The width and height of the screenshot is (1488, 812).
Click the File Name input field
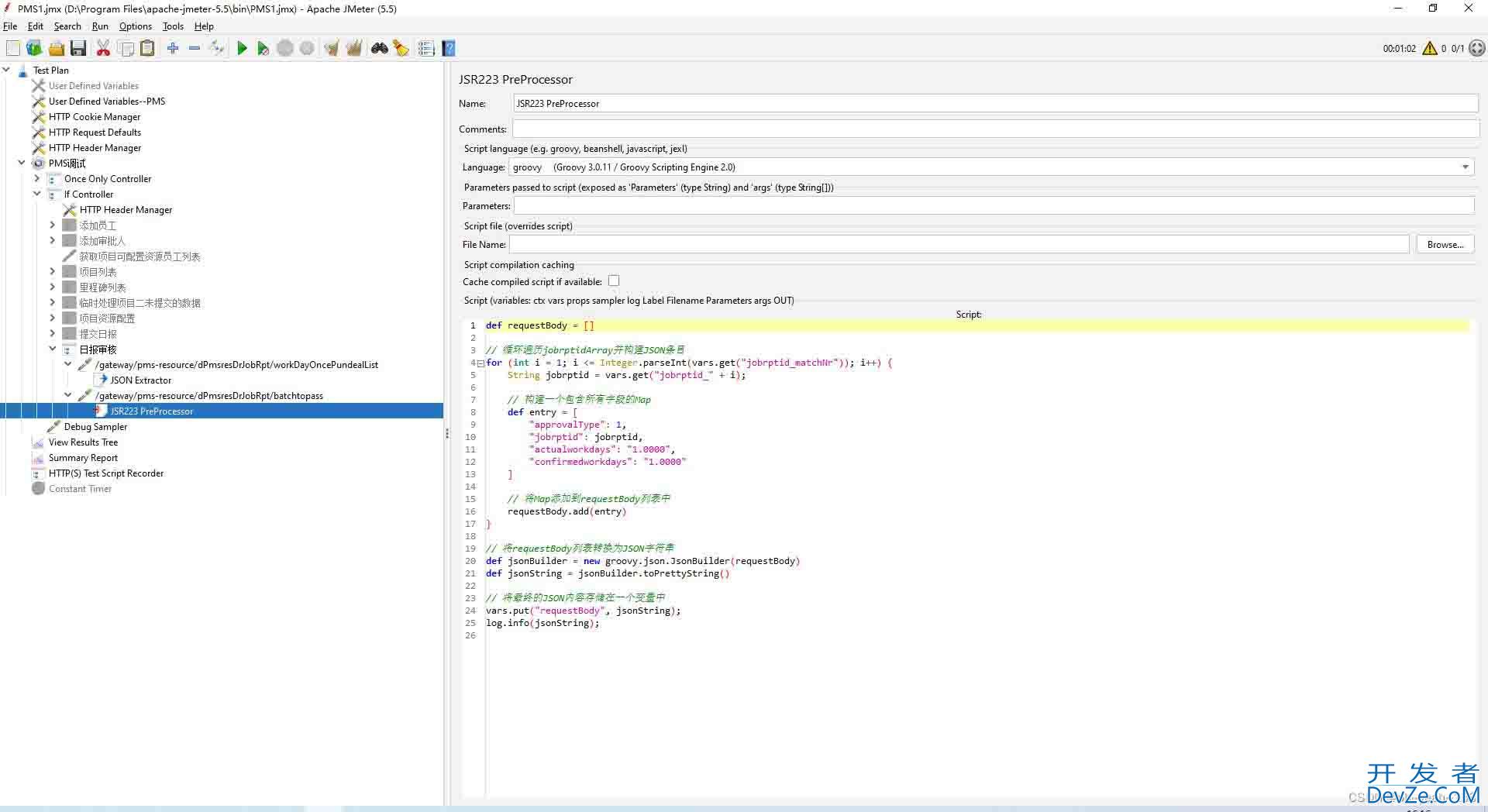959,245
